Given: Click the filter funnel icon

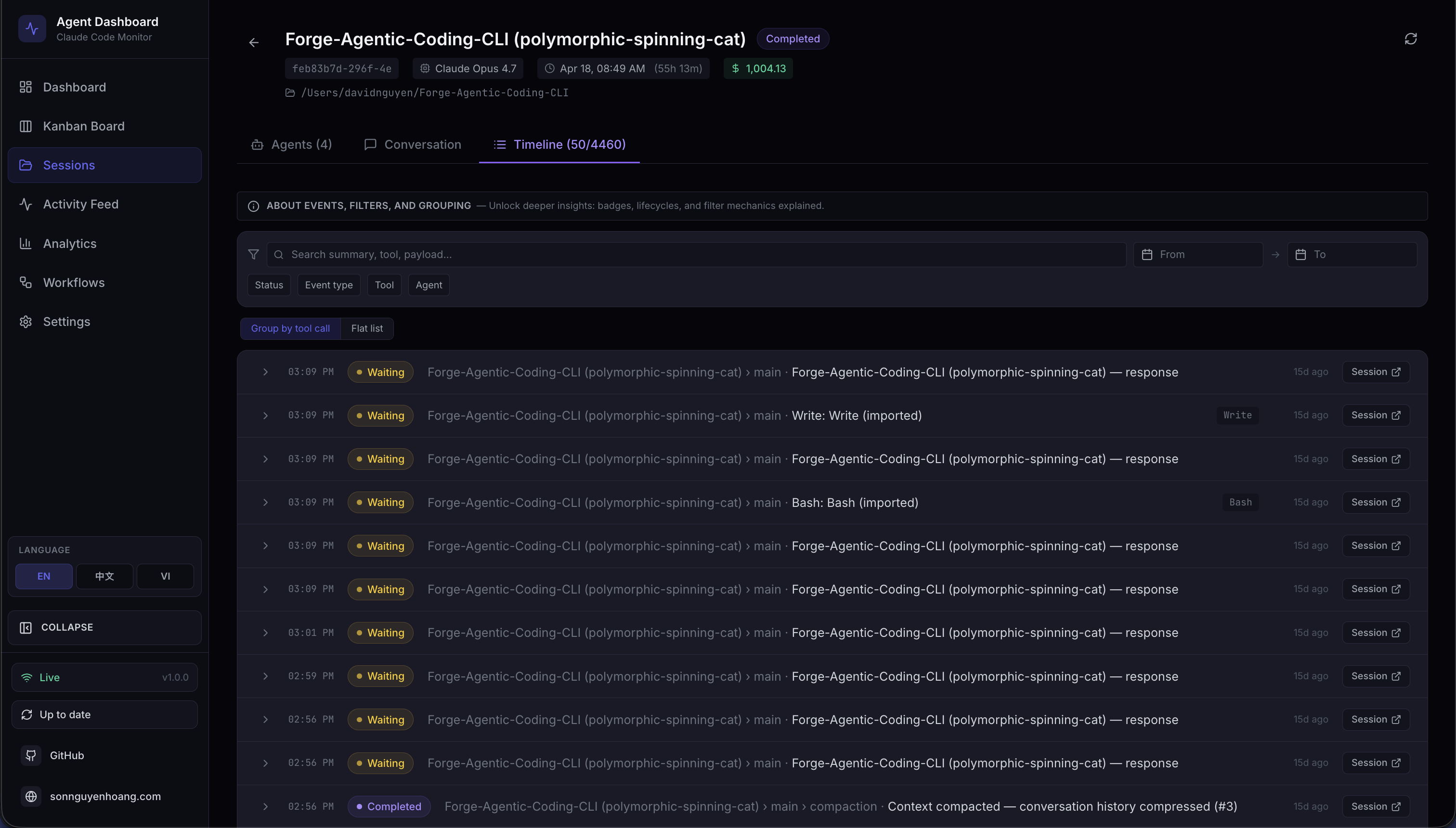Looking at the screenshot, I should (x=254, y=254).
